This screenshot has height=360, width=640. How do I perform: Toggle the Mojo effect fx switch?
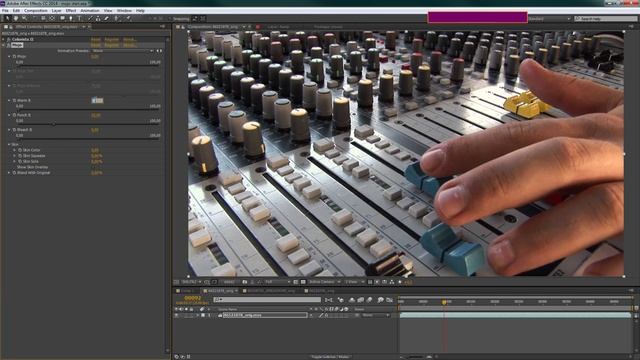tap(9, 45)
